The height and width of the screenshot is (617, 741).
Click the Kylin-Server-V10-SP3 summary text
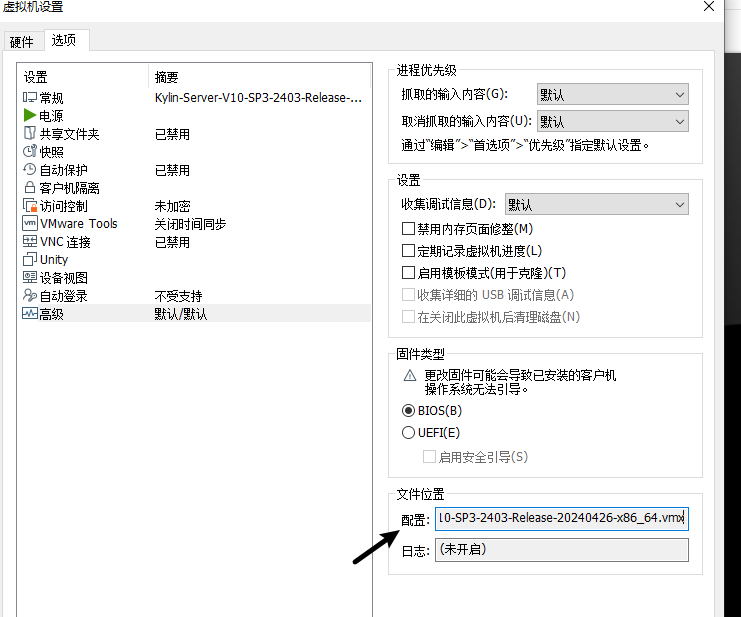coord(258,97)
